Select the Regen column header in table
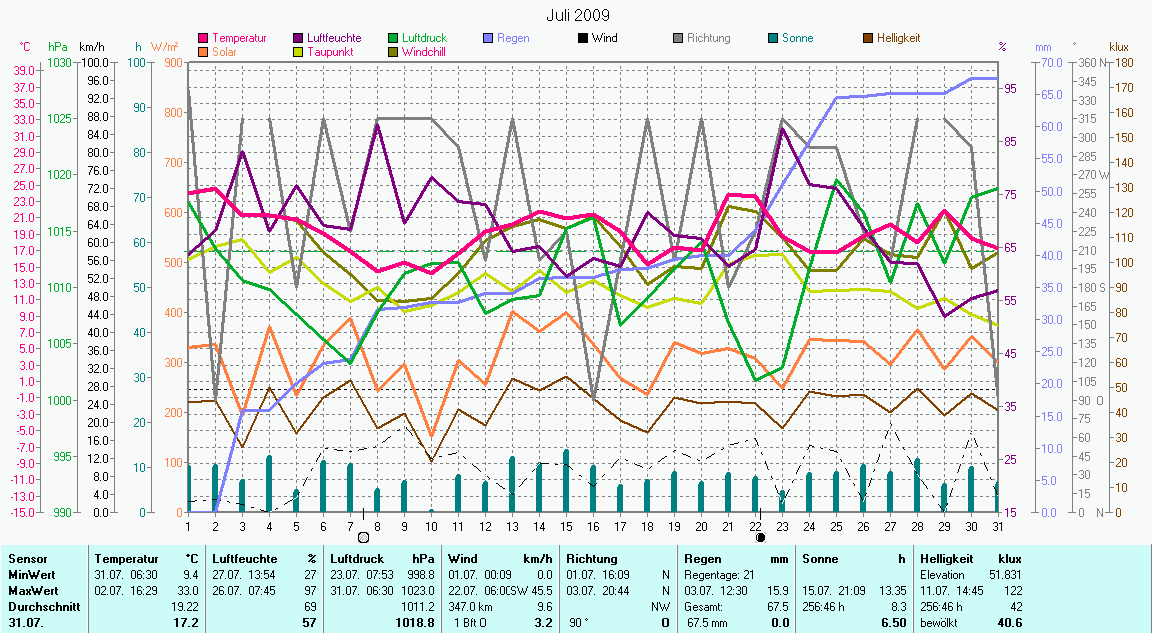The image size is (1152, 633). pos(701,559)
